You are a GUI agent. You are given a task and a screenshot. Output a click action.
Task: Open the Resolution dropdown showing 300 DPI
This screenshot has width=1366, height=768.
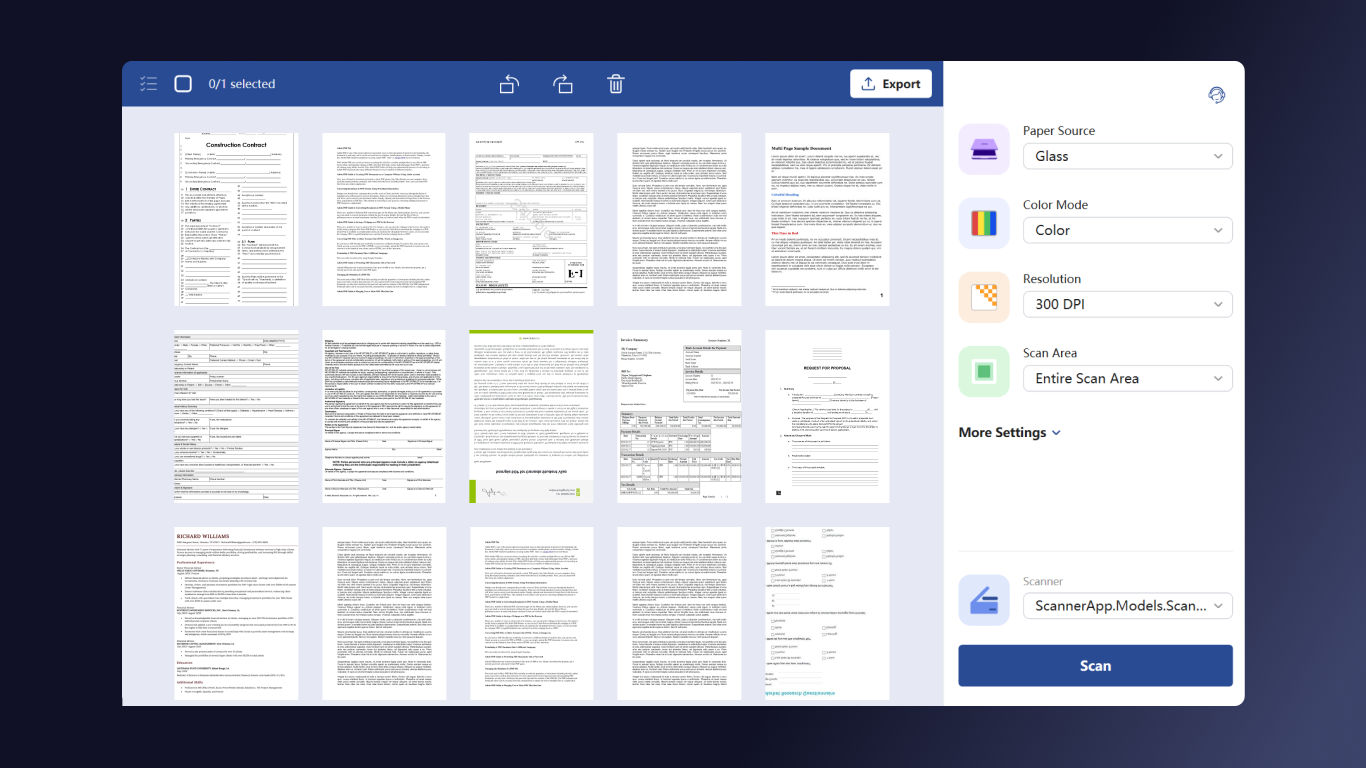(x=1128, y=304)
